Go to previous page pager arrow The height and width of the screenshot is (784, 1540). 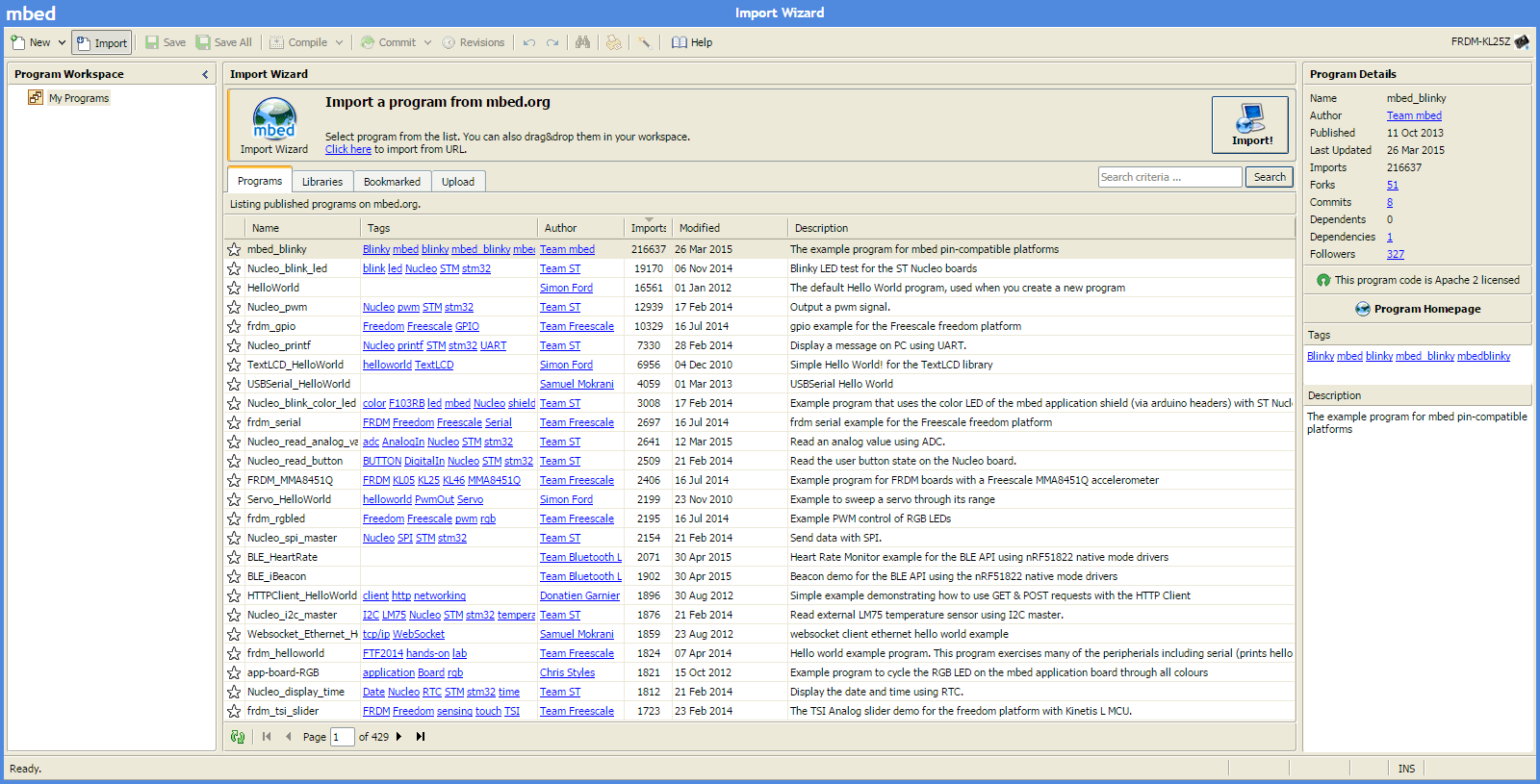[288, 737]
